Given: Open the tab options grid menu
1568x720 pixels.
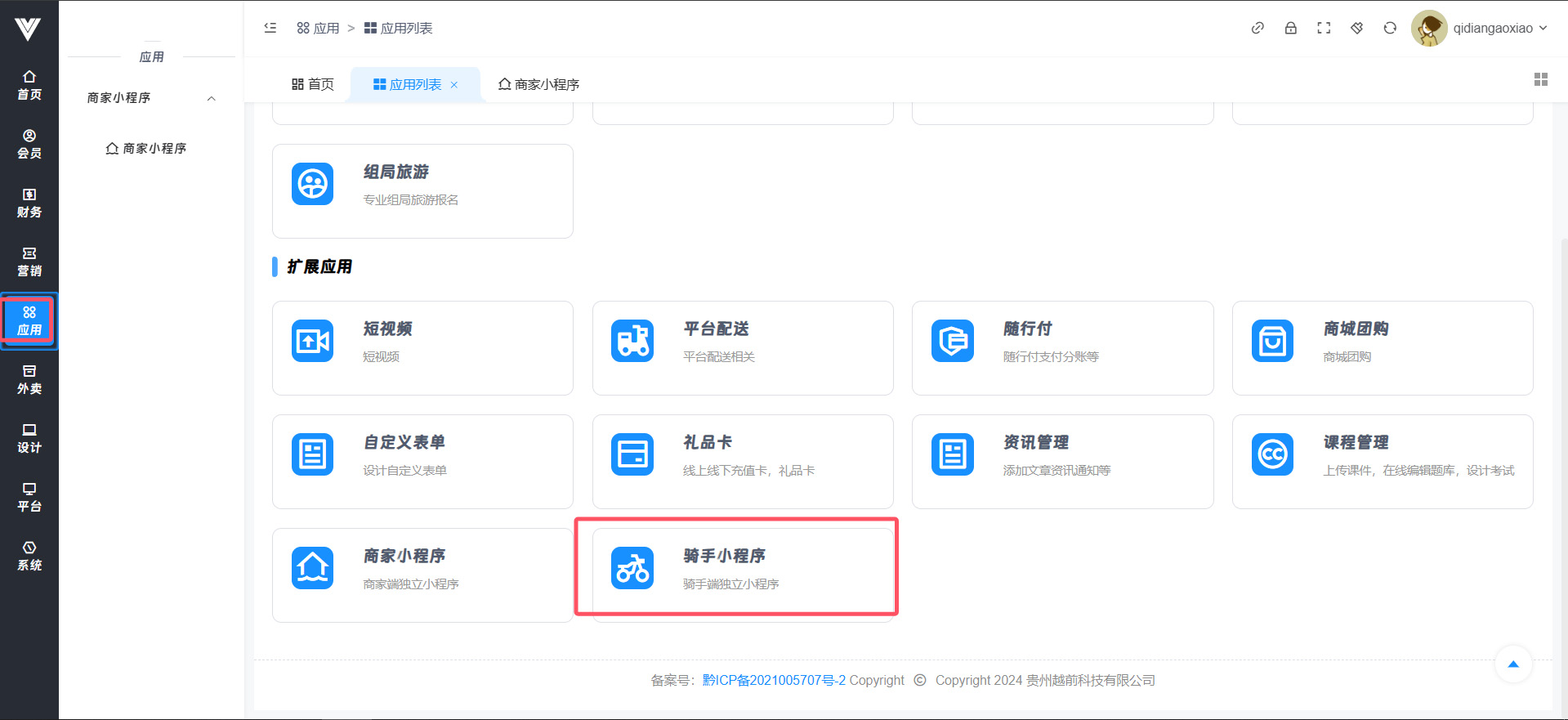Looking at the screenshot, I should pos(1540,79).
